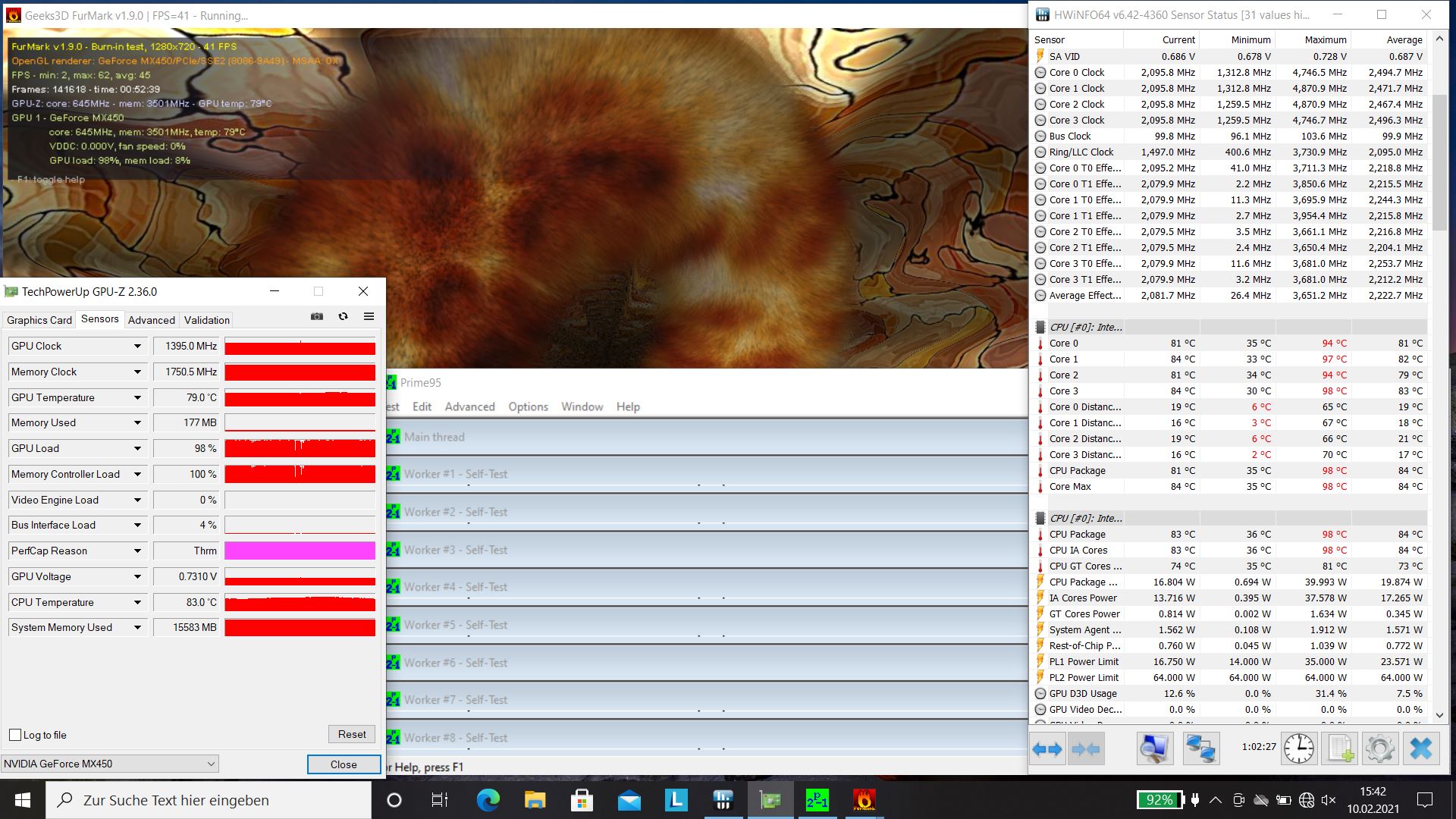
Task: Click HWiNFO start logging sheet icon
Action: click(1339, 749)
